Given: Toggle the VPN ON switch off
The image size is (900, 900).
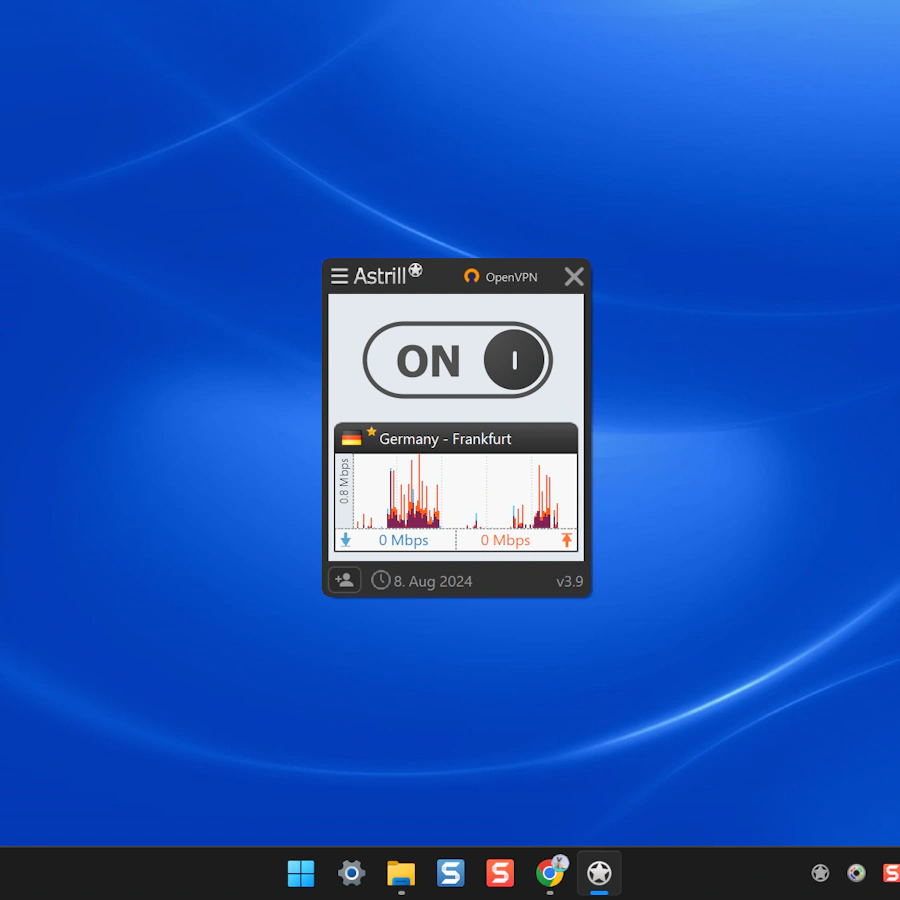Looking at the screenshot, I should (458, 360).
